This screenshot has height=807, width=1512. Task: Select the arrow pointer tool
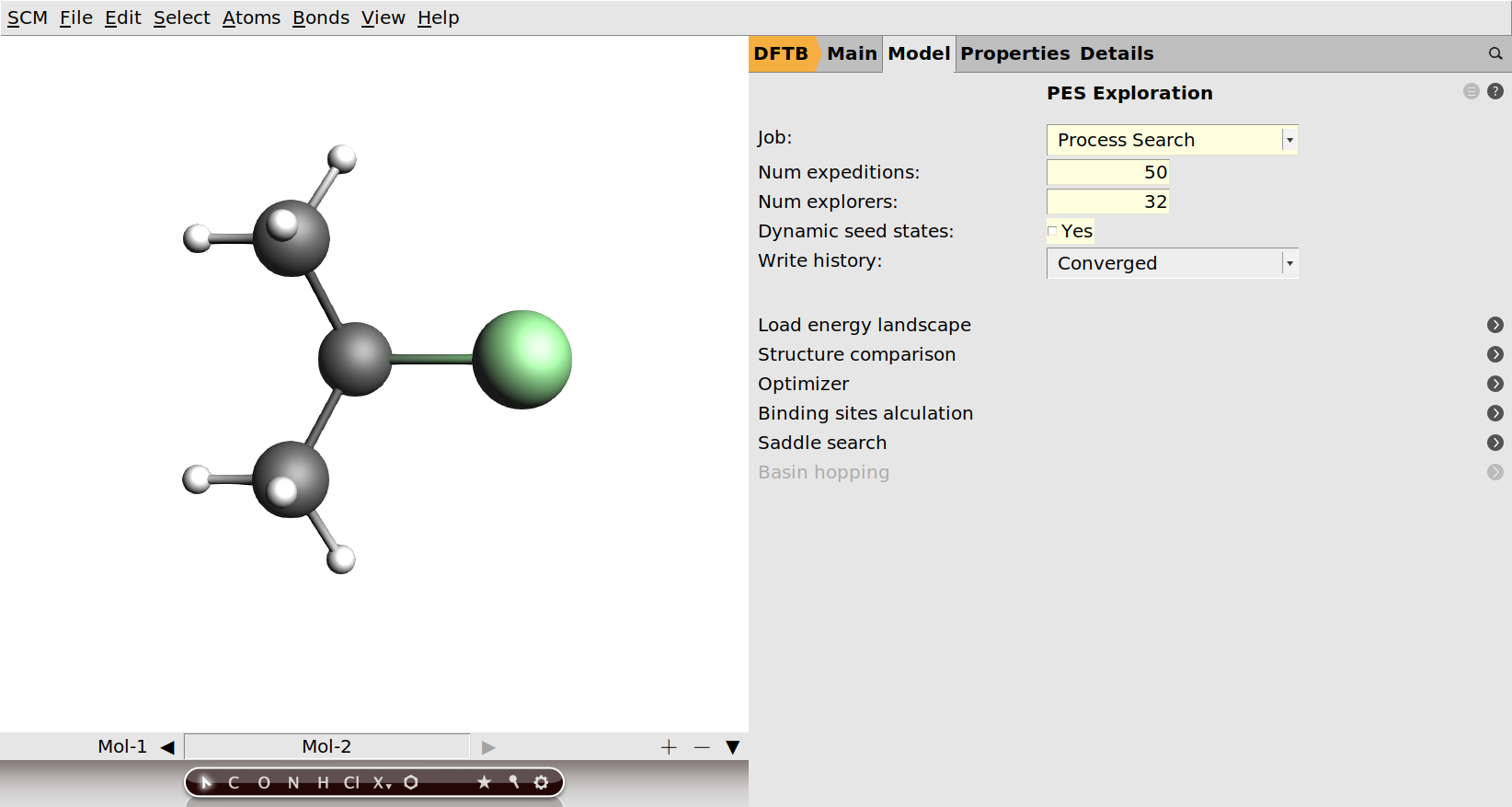[x=206, y=782]
